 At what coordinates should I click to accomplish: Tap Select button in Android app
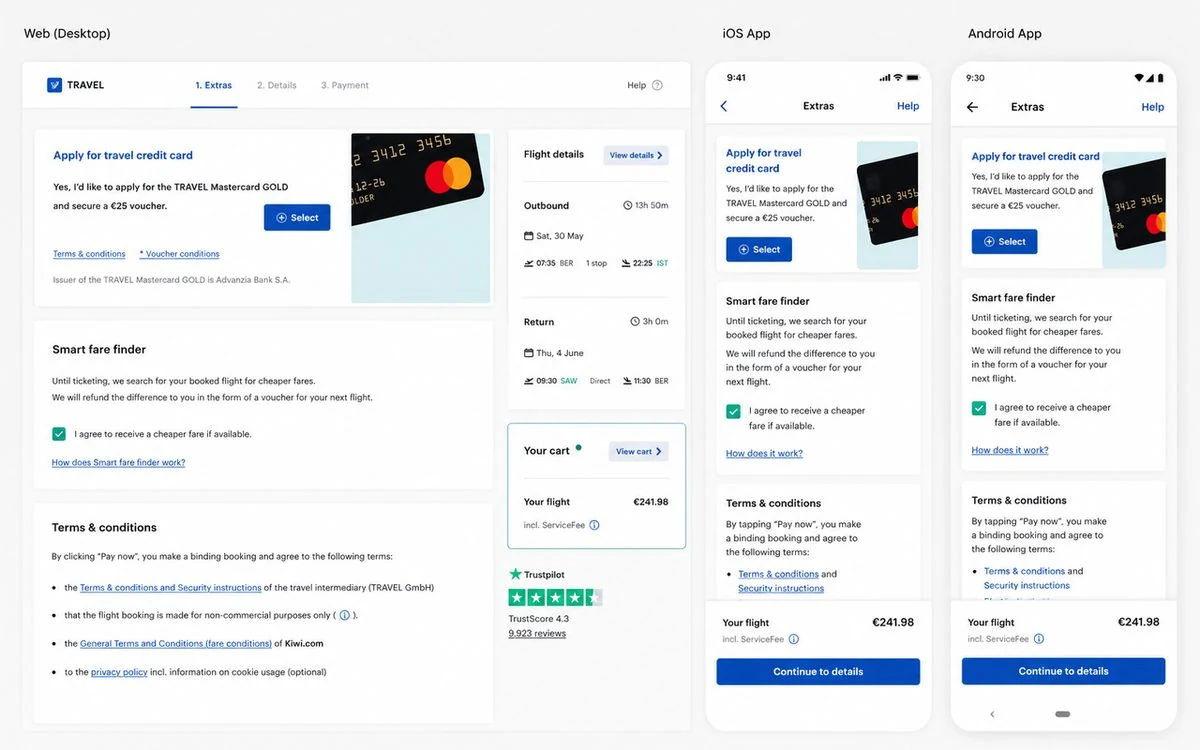[x=1005, y=241]
